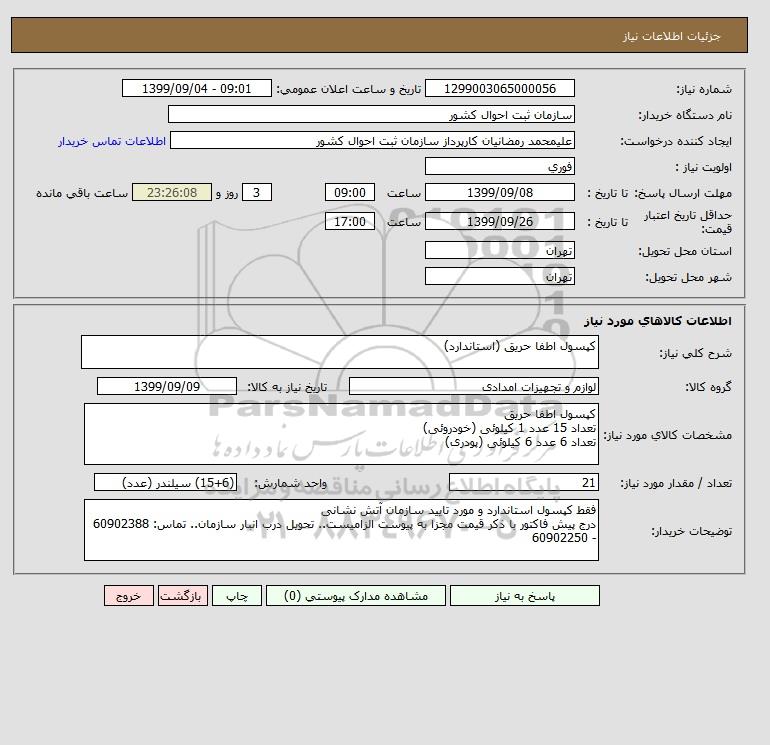Click 'اطلاعات کالاهای مورد نیاز' section heading
The width and height of the screenshot is (770, 745).
(658, 321)
